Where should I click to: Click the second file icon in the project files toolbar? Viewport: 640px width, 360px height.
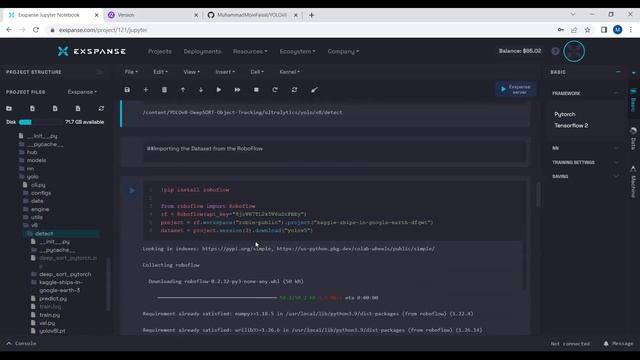55,108
